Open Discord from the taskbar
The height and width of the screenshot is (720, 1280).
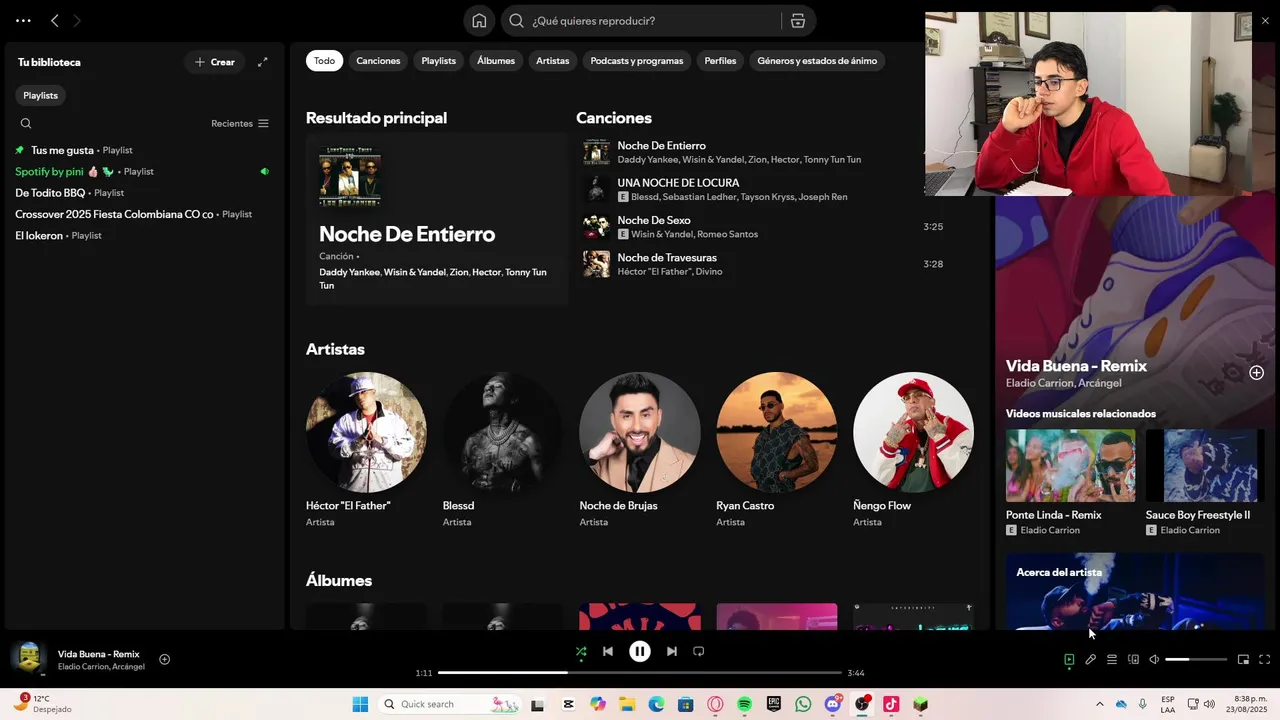click(x=833, y=704)
